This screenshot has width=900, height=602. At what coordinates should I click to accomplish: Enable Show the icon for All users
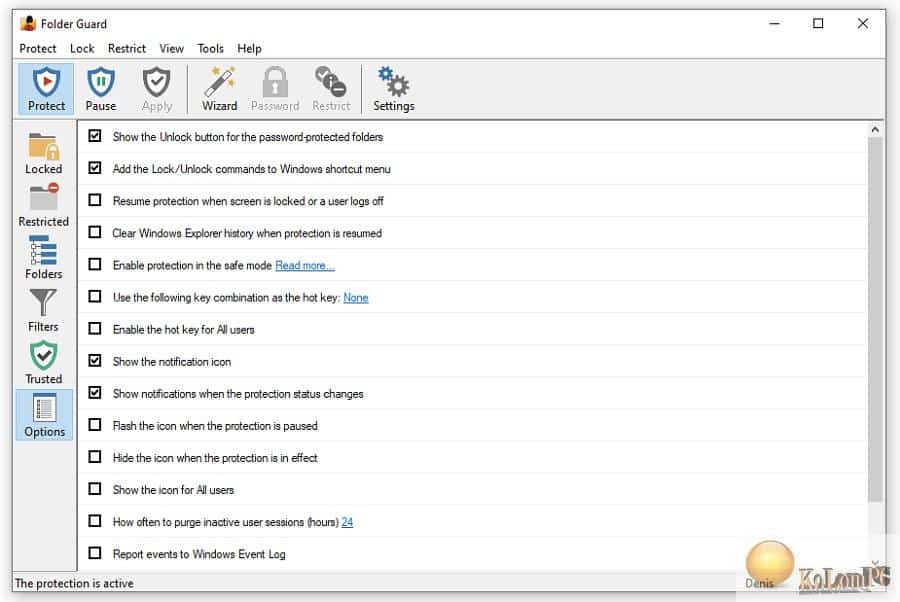[95, 490]
